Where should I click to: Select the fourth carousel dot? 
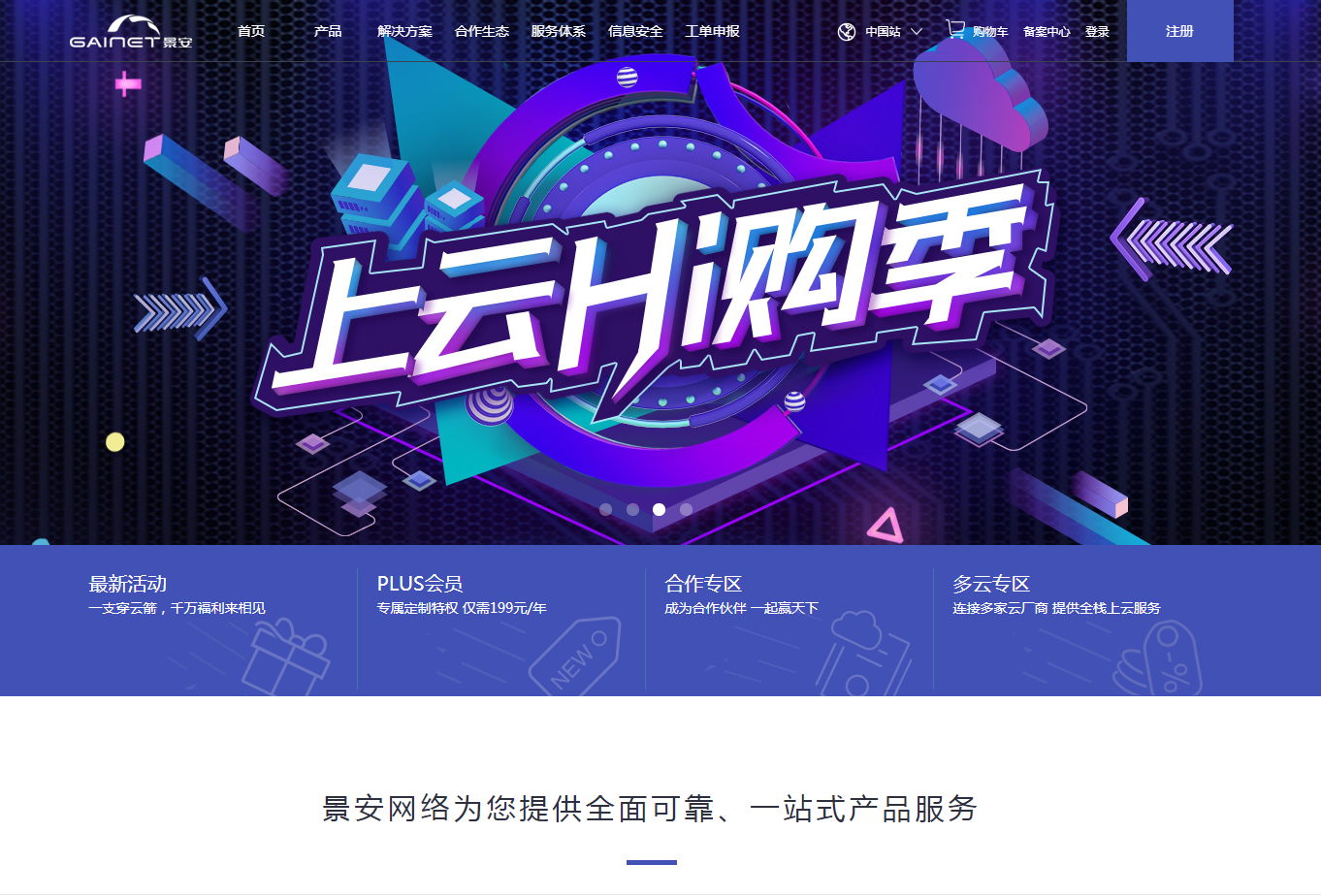(687, 509)
